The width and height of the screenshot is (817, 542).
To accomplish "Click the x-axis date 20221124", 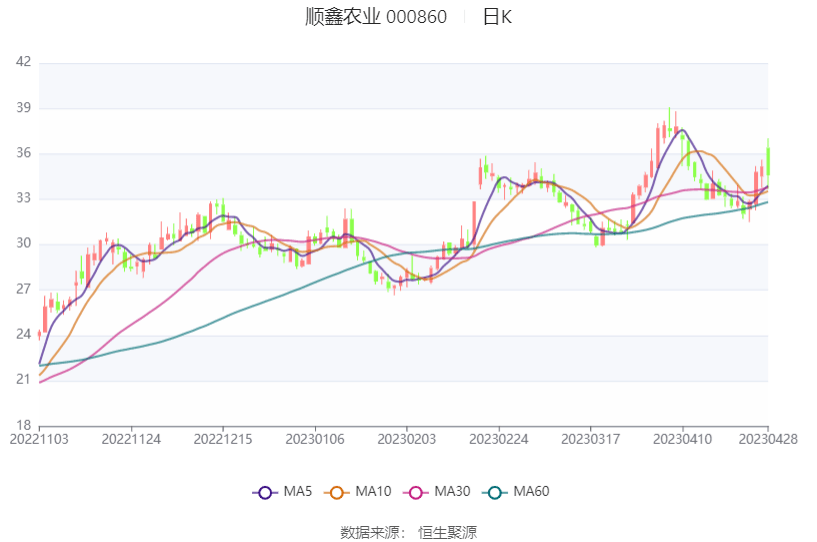I will [x=131, y=439].
